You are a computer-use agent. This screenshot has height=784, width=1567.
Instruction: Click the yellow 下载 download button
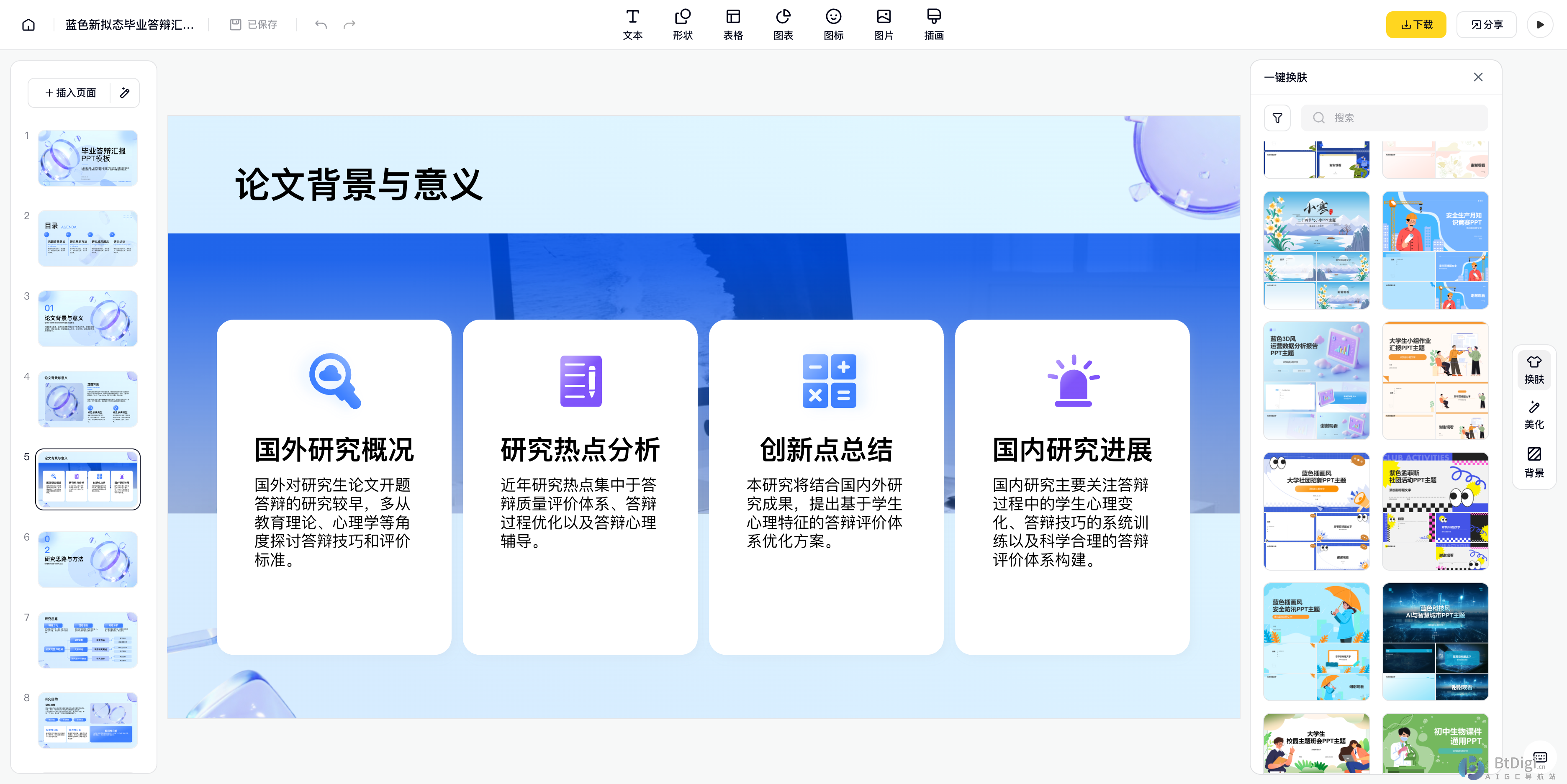[x=1415, y=24]
